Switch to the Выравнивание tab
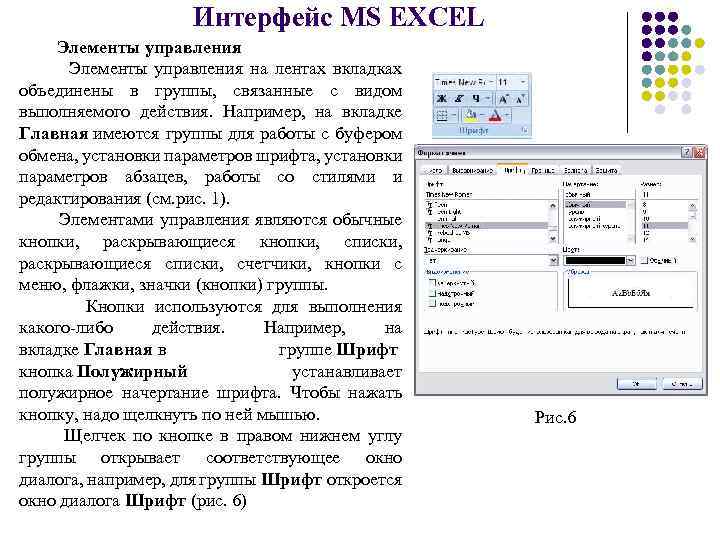Image resolution: width=720 pixels, height=540 pixels. click(x=472, y=170)
